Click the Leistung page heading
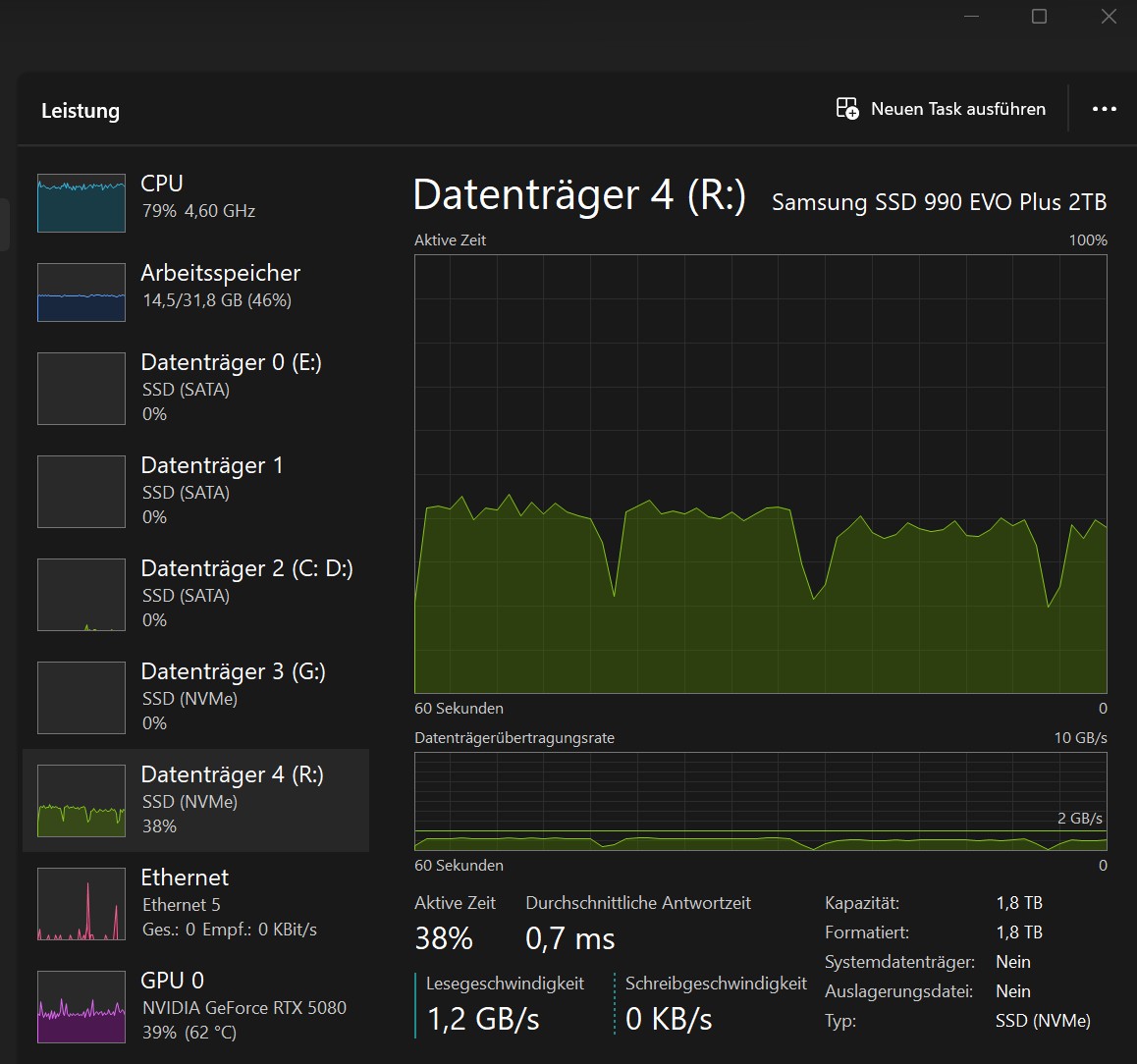 [x=81, y=111]
